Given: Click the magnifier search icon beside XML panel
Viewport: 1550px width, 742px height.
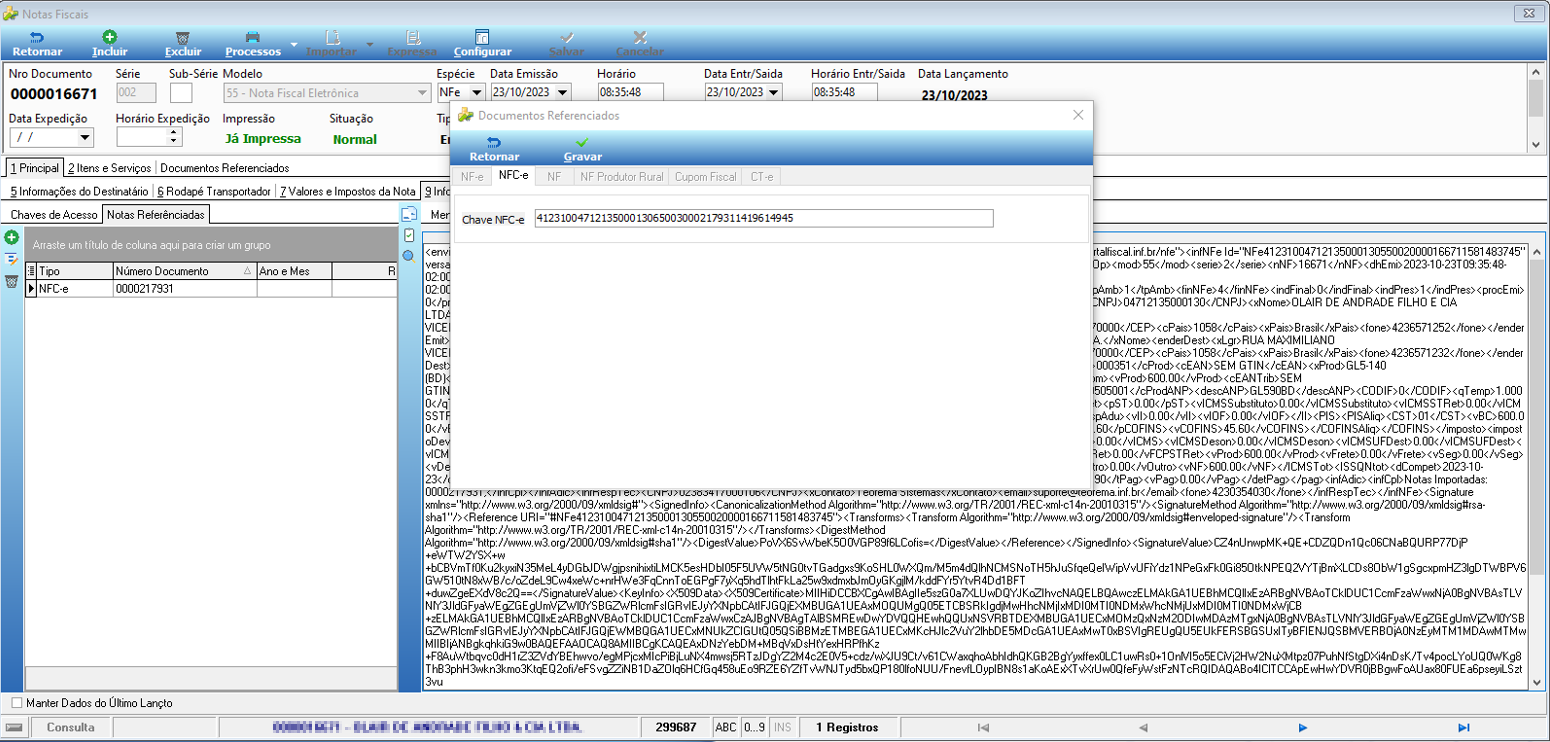Looking at the screenshot, I should tap(408, 256).
